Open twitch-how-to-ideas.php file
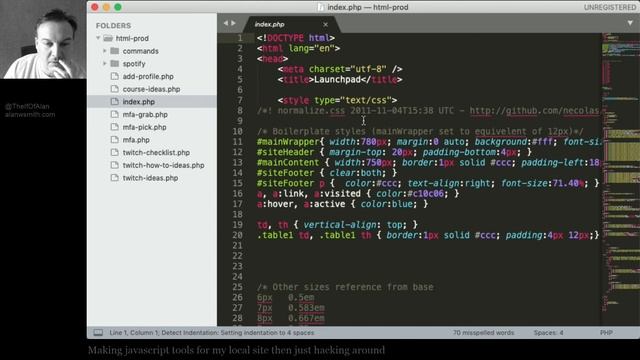The width and height of the screenshot is (640, 360). pos(163,165)
